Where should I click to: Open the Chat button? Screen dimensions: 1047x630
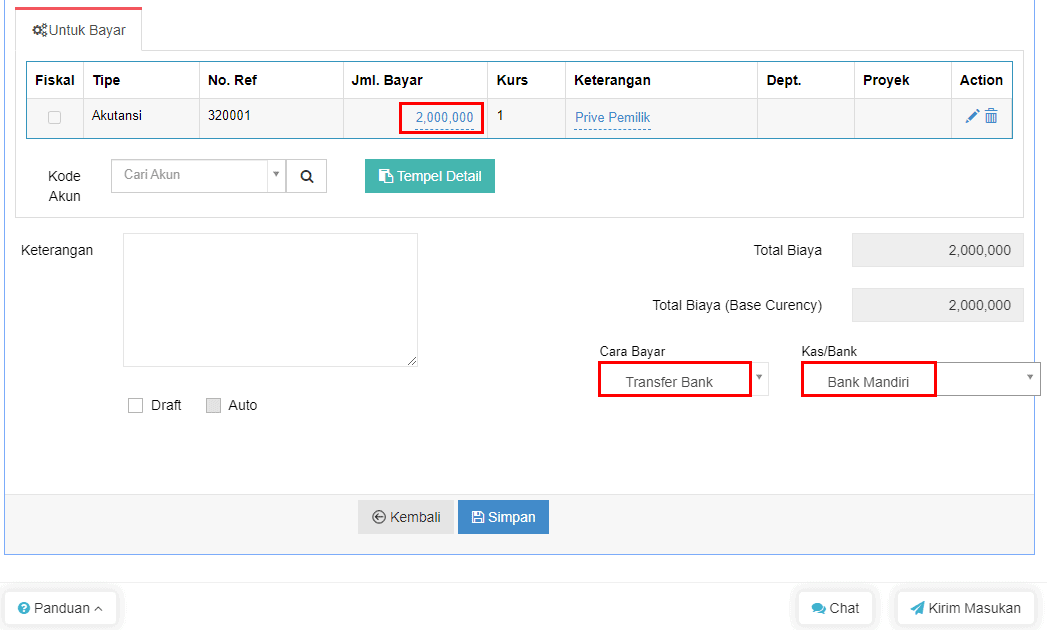click(x=835, y=608)
